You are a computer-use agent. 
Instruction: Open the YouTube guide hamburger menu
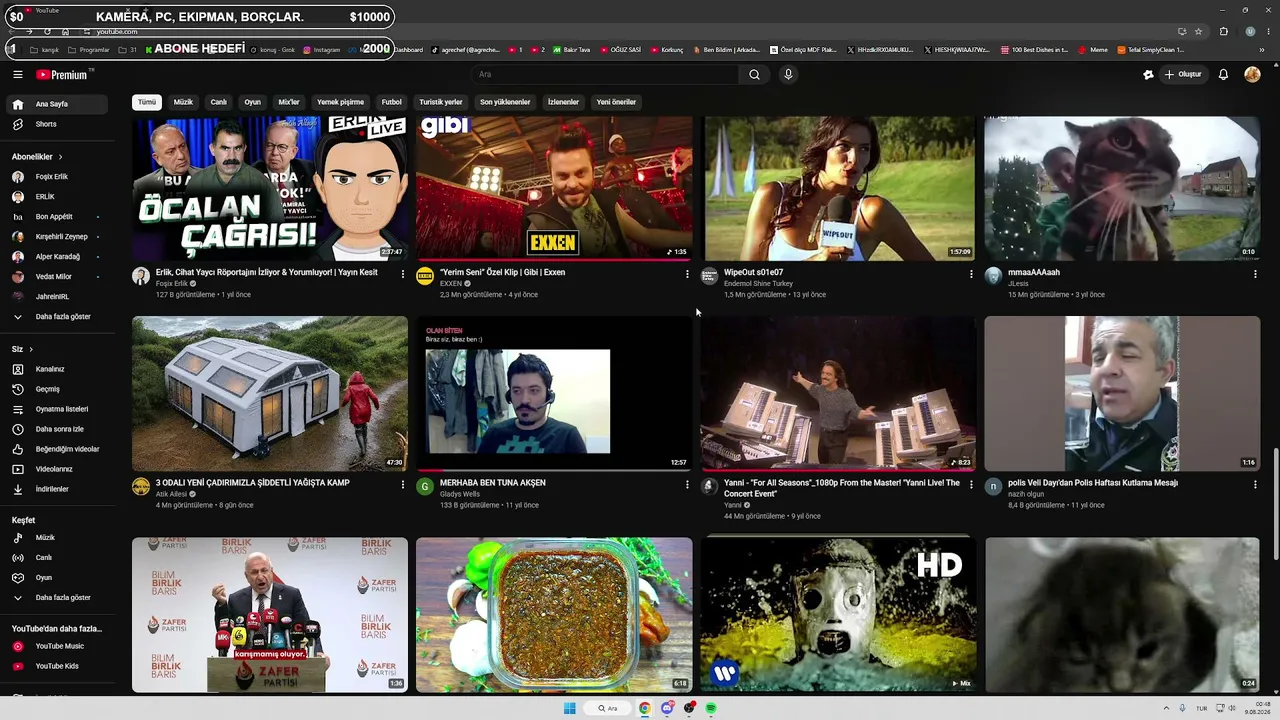click(17, 74)
